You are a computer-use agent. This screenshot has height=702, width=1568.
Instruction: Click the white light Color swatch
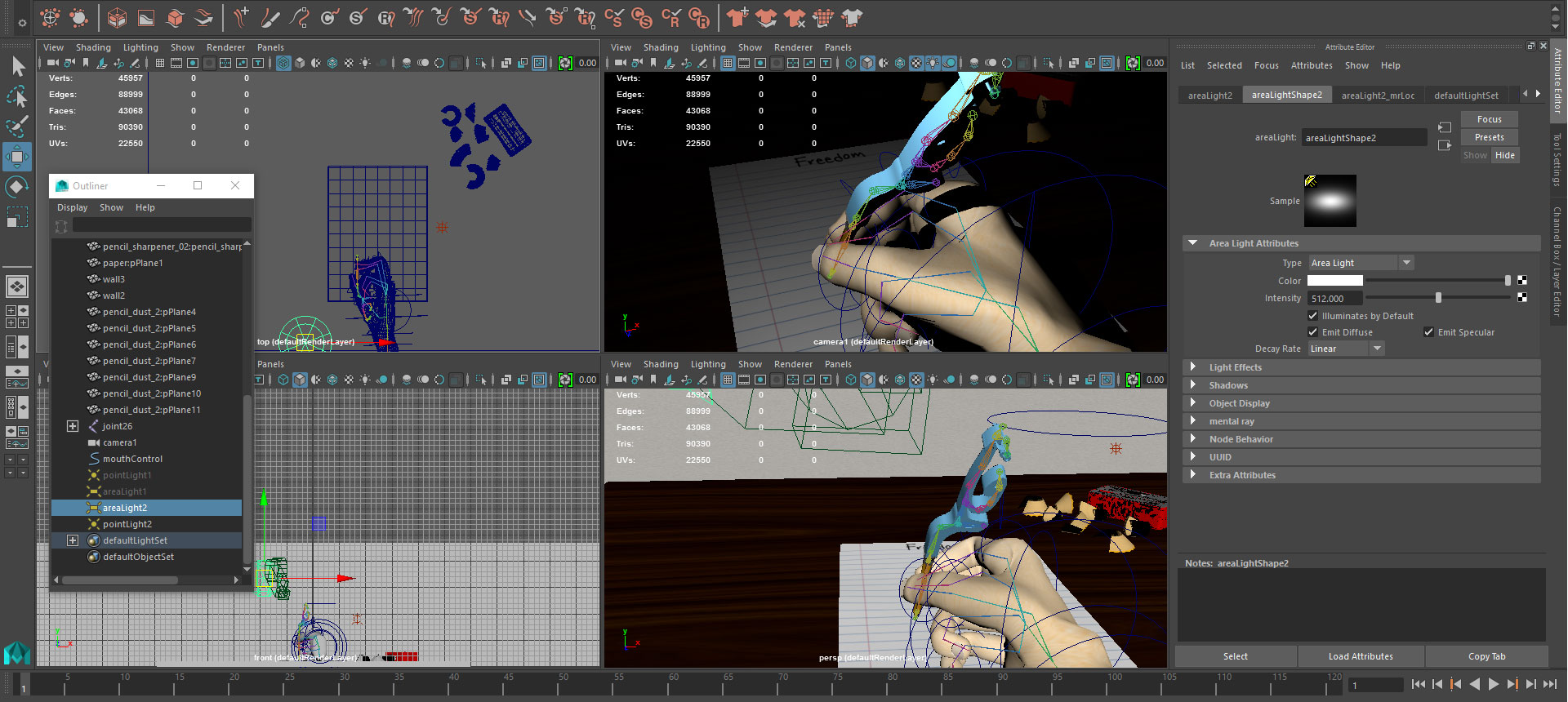(1335, 281)
